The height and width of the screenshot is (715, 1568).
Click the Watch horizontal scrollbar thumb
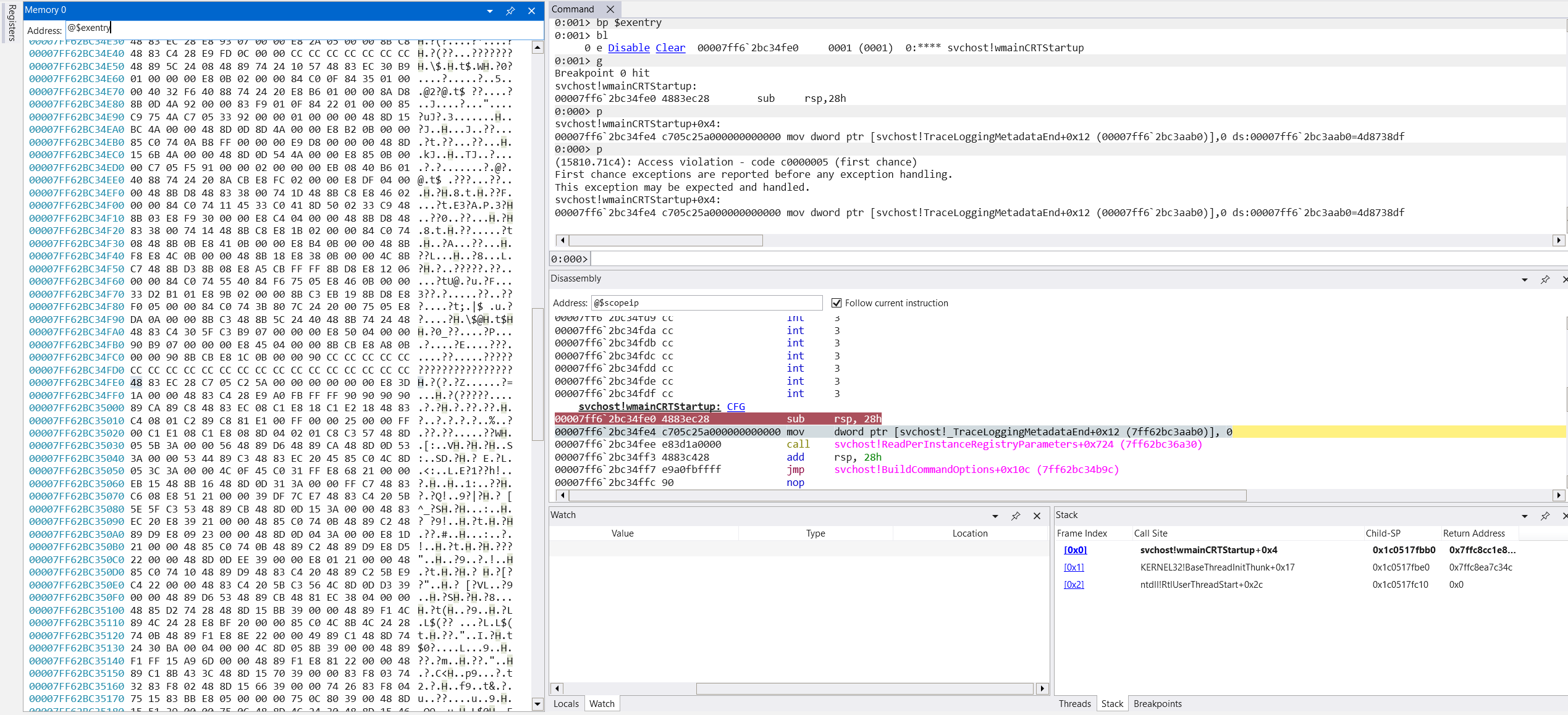(864, 688)
